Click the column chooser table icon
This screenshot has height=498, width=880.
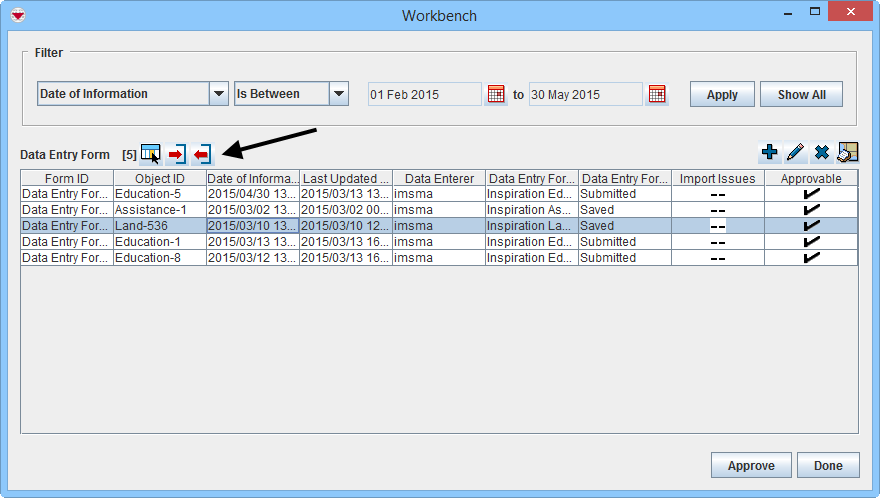[x=150, y=154]
